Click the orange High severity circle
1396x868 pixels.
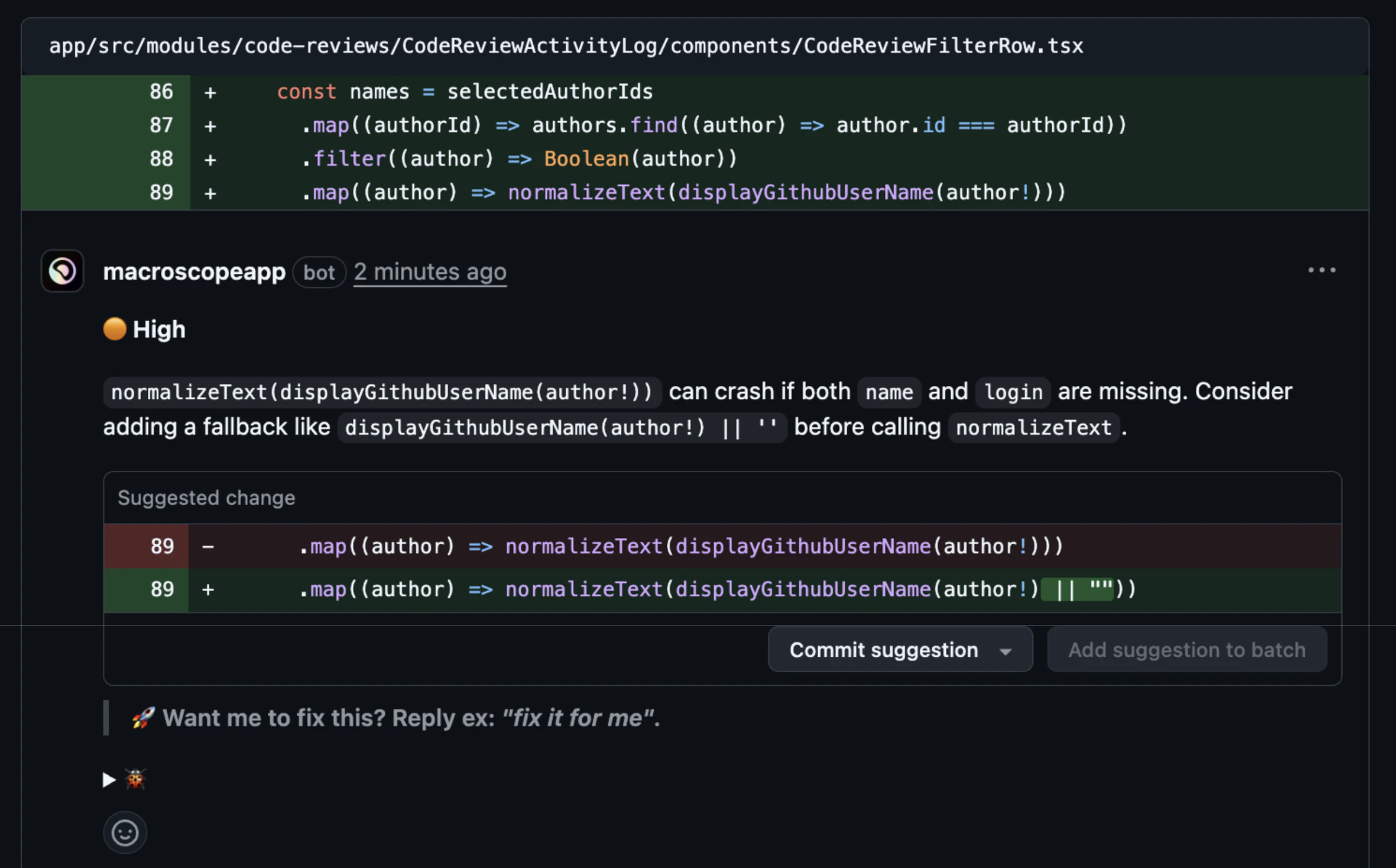point(114,329)
